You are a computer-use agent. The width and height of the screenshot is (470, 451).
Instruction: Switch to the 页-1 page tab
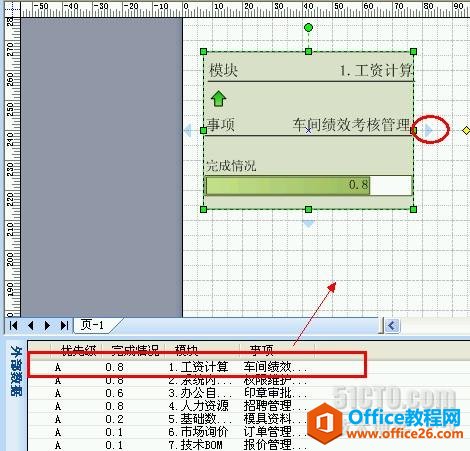pos(93,325)
